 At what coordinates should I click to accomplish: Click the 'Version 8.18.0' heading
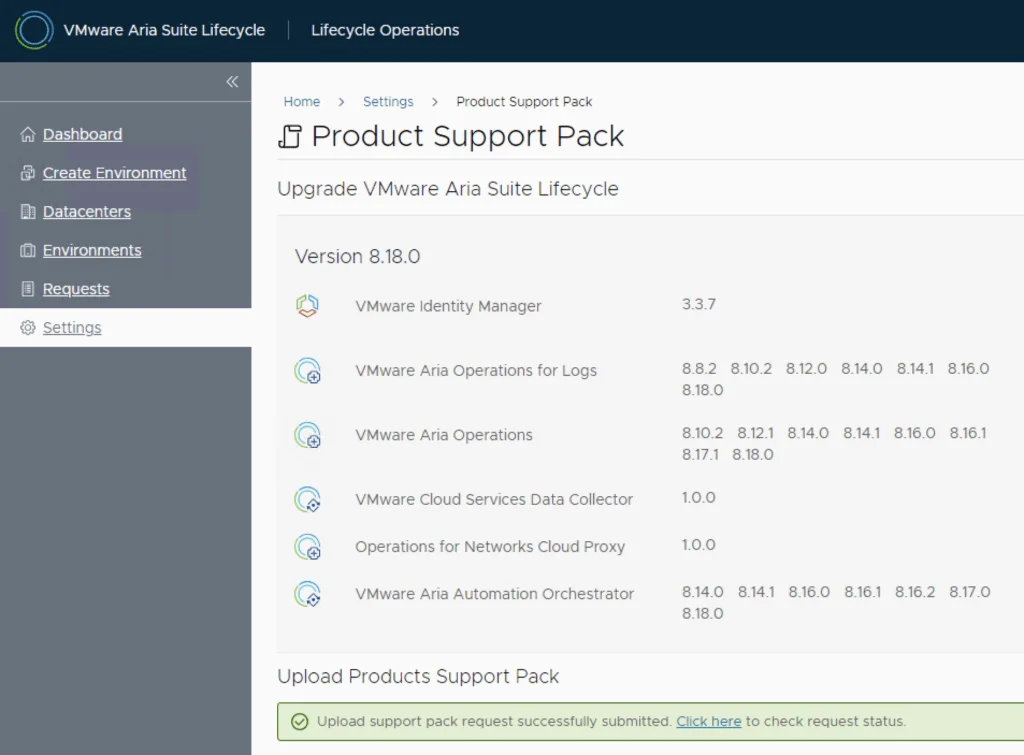(x=357, y=256)
